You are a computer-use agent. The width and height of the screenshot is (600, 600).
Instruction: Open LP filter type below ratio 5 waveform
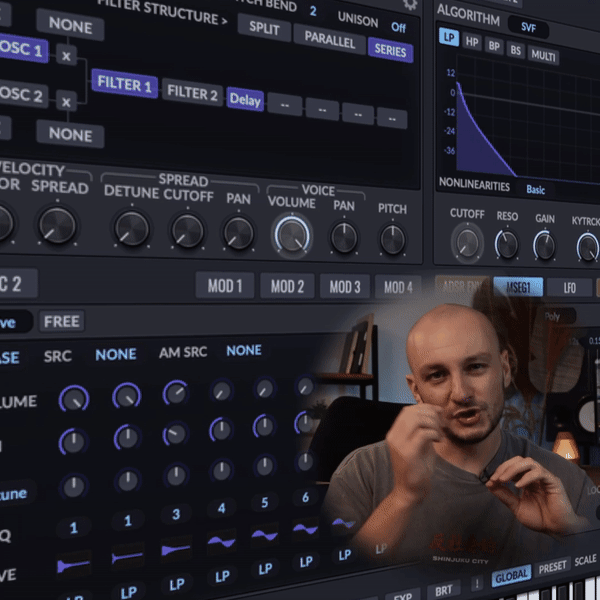pyautogui.click(x=266, y=569)
